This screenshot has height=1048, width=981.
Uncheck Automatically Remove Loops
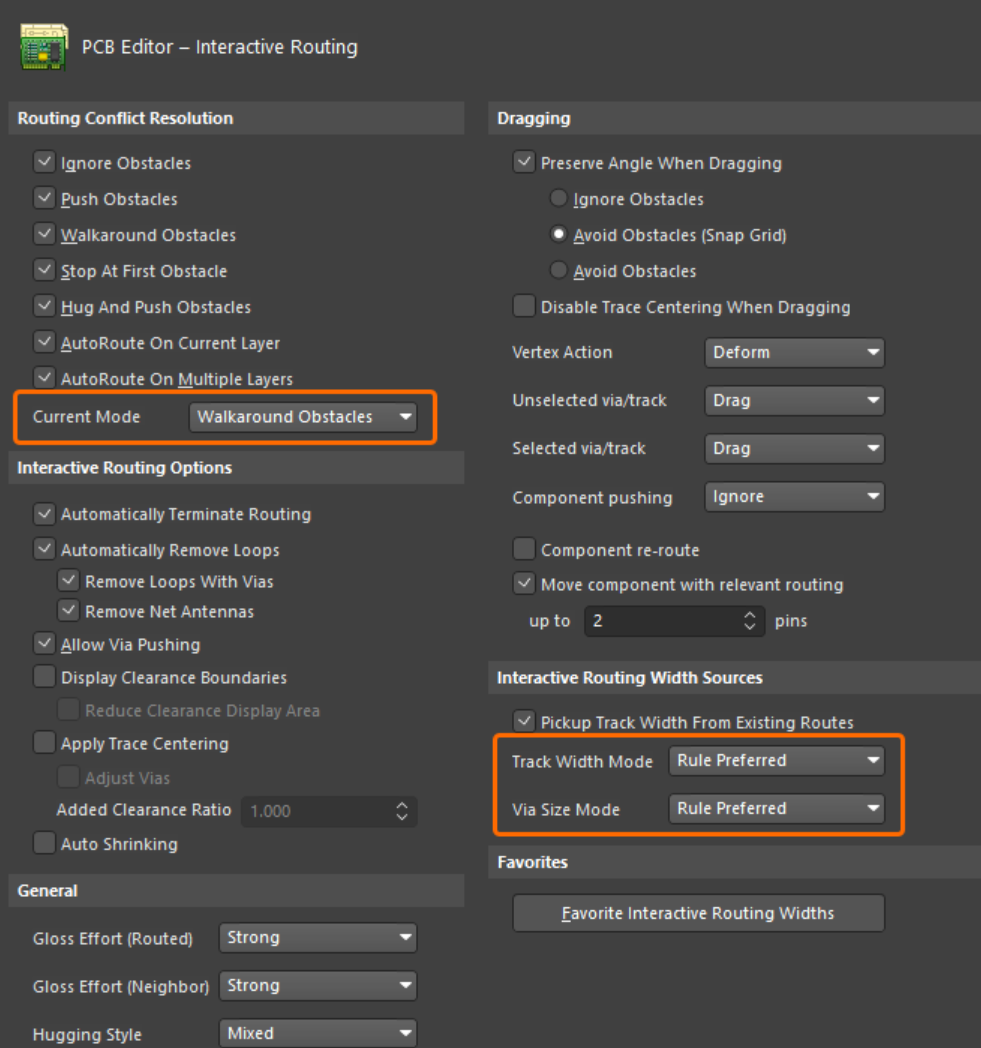point(44,550)
